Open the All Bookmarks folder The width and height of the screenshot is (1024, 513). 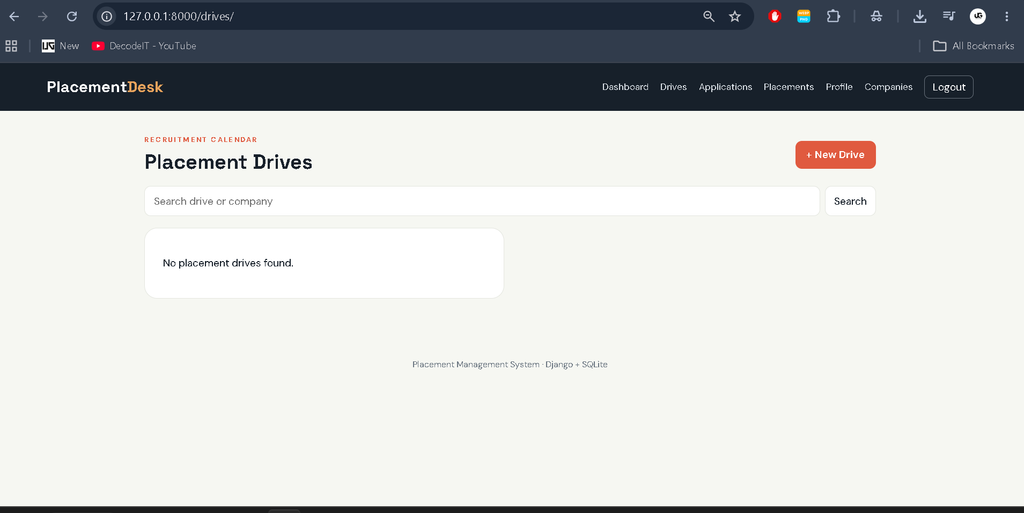click(973, 46)
